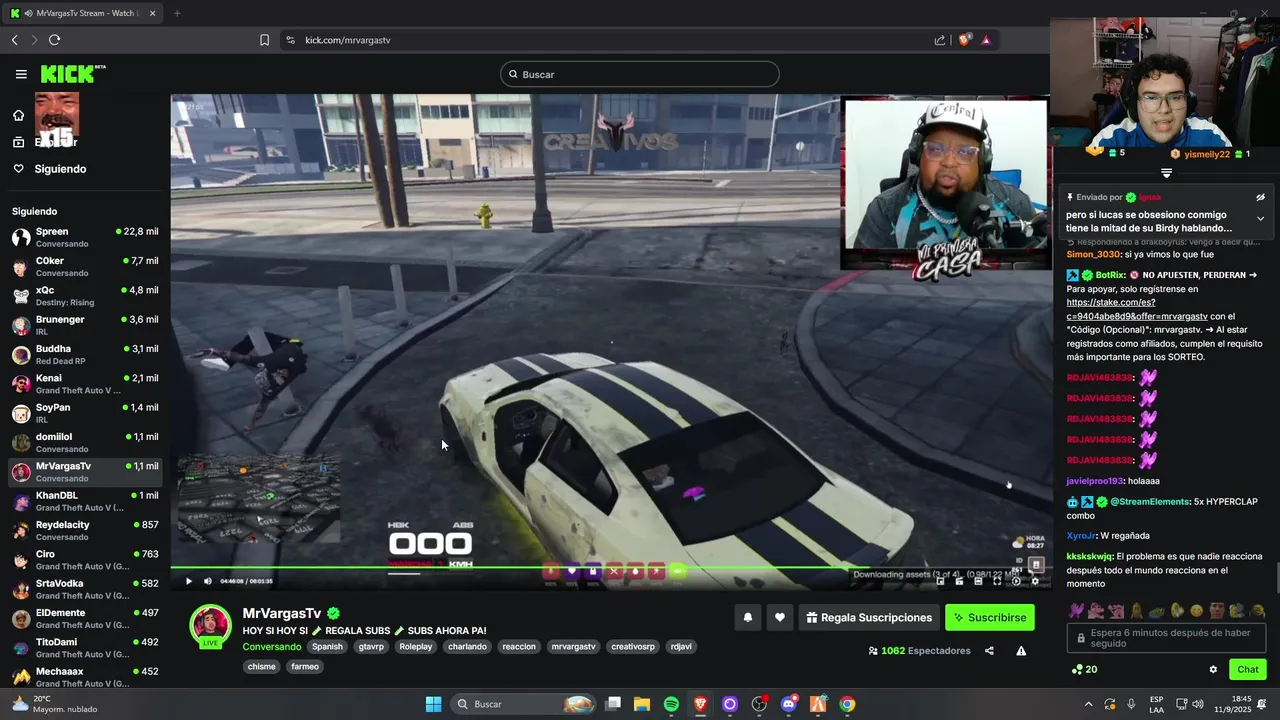The image size is (1280, 720).
Task: Open C0ker channel in sidebar
Action: coord(85,267)
